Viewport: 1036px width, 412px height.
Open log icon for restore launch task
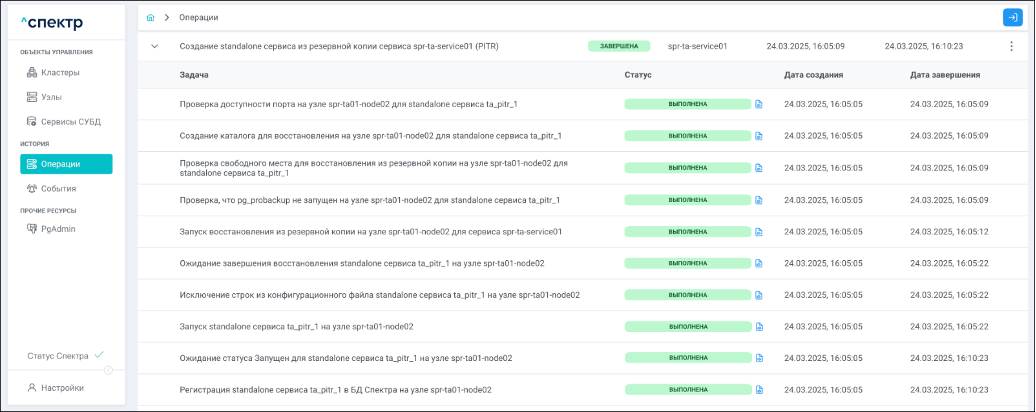pyautogui.click(x=759, y=232)
